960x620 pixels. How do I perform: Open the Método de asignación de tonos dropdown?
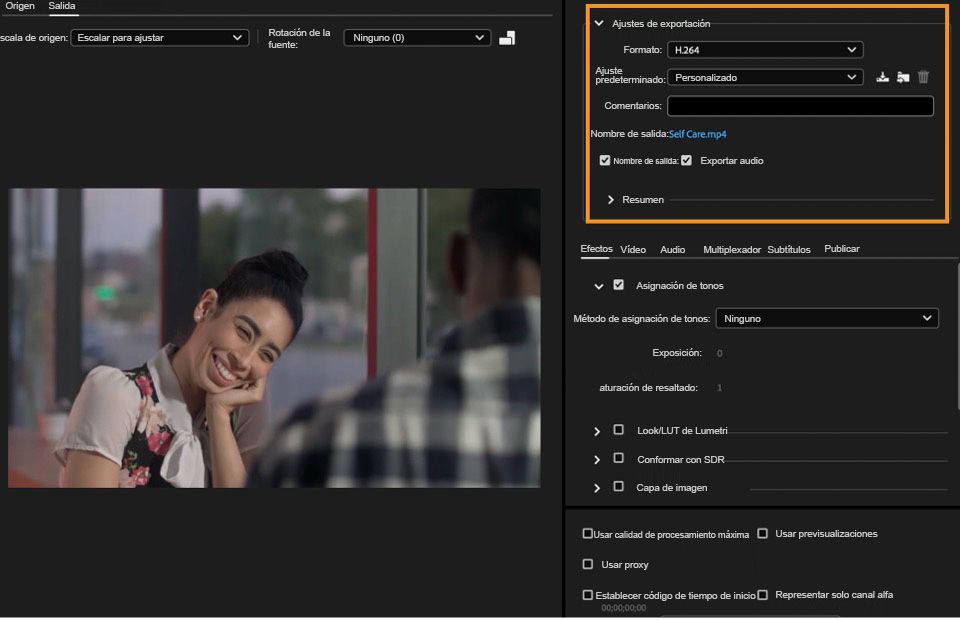[827, 319]
